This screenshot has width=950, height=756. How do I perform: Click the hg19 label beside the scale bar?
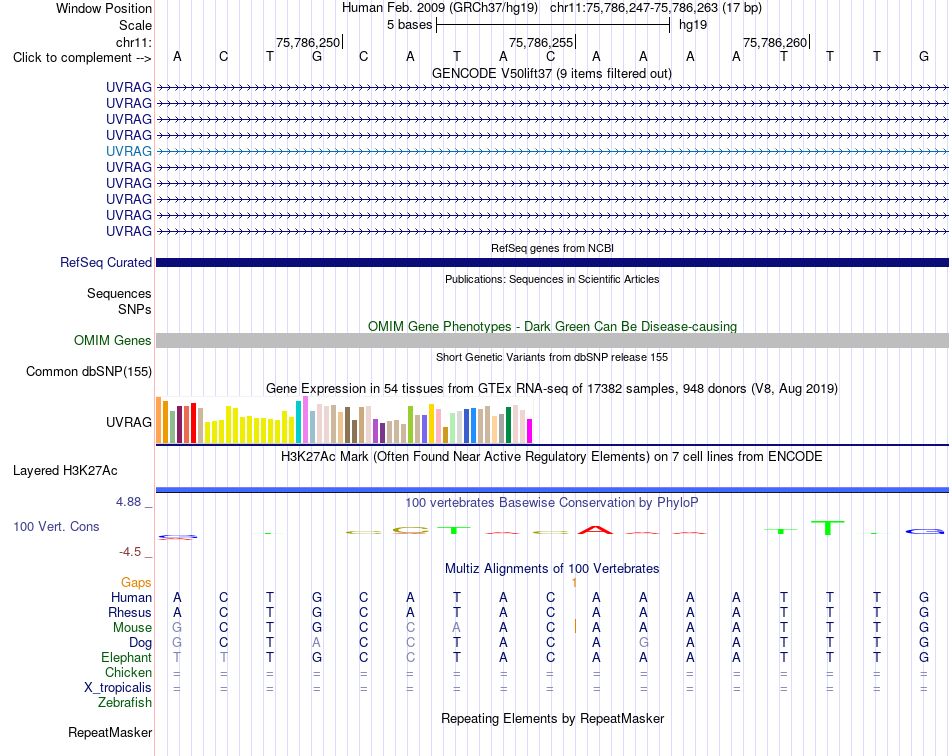coord(693,25)
